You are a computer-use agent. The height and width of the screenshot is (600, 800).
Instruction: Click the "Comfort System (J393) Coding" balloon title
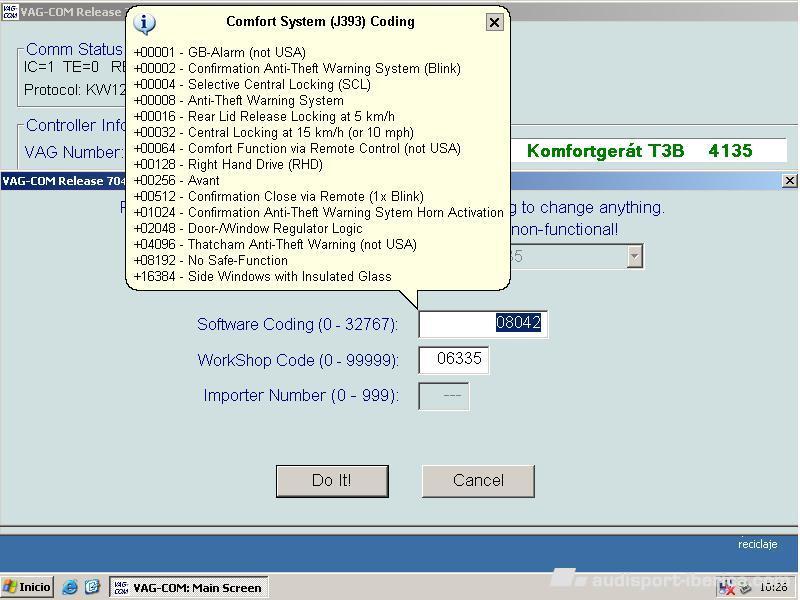click(x=320, y=21)
